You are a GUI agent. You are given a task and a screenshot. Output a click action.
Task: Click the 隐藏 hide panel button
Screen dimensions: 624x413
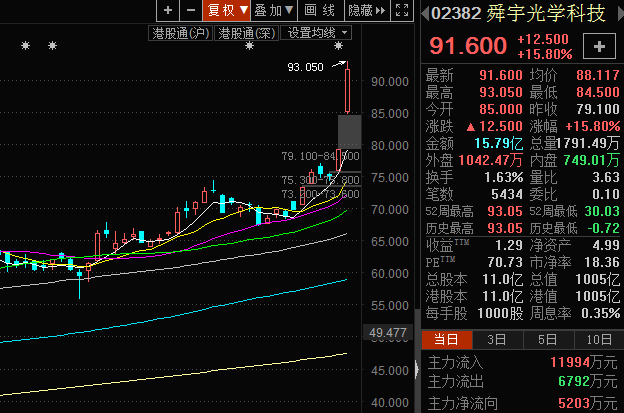364,10
